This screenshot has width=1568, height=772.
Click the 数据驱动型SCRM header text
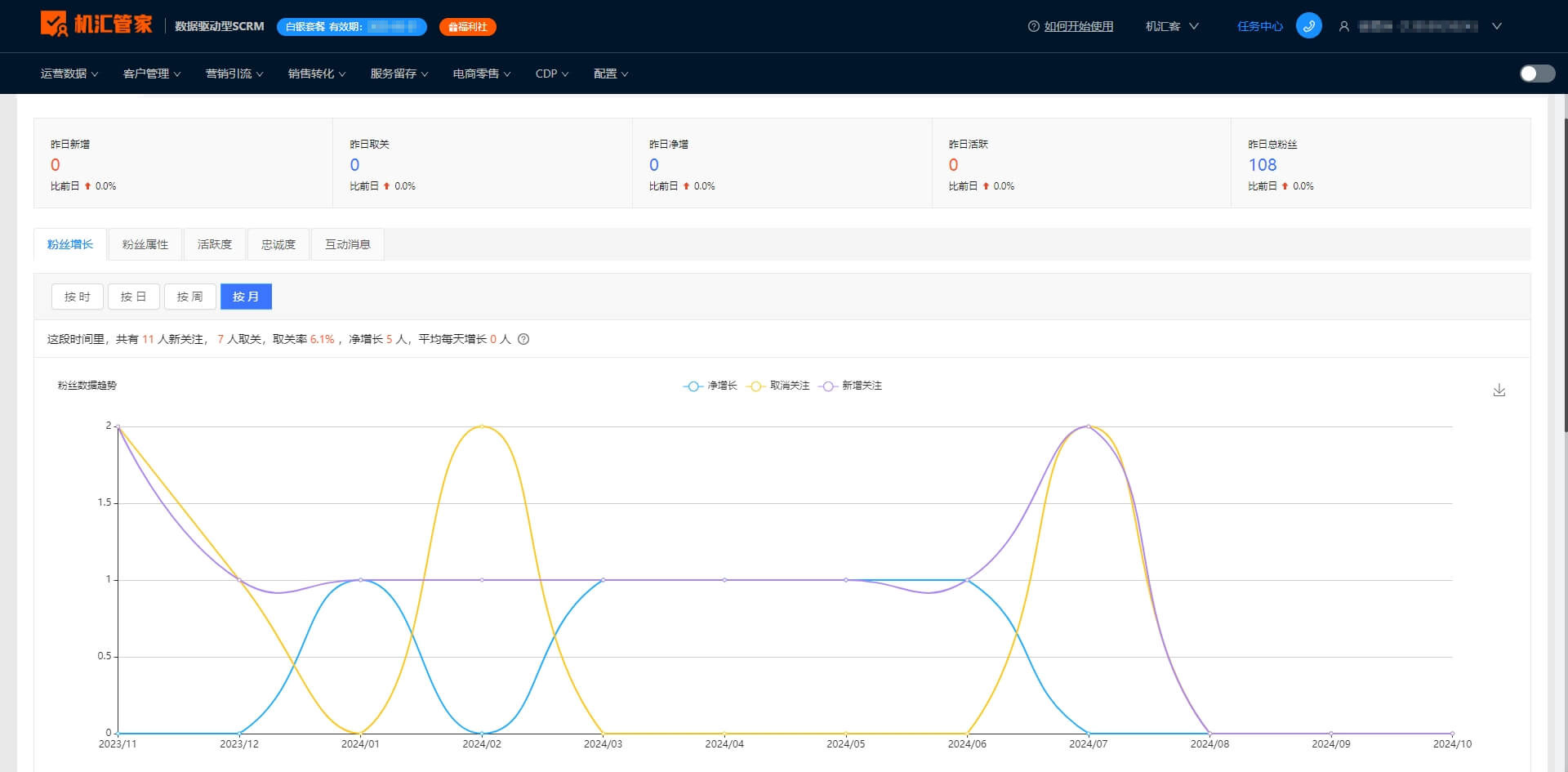click(220, 26)
